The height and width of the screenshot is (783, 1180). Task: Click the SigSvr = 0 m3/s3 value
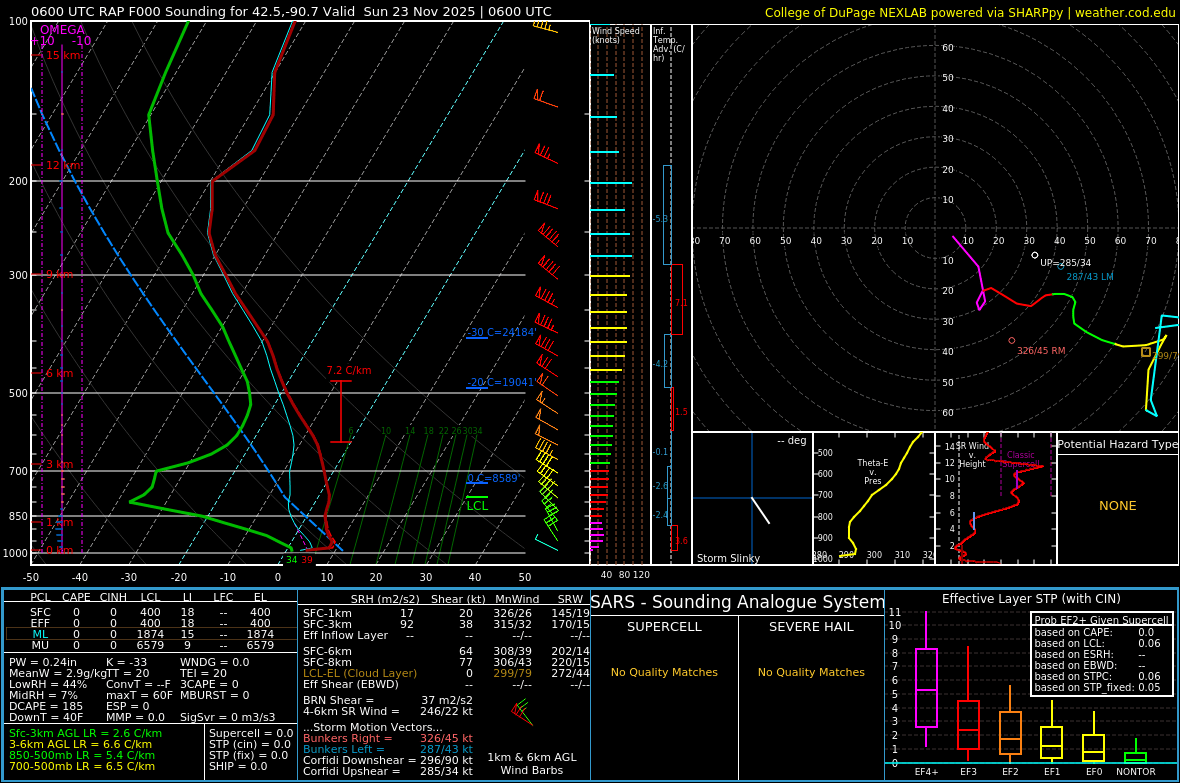click(x=227, y=717)
